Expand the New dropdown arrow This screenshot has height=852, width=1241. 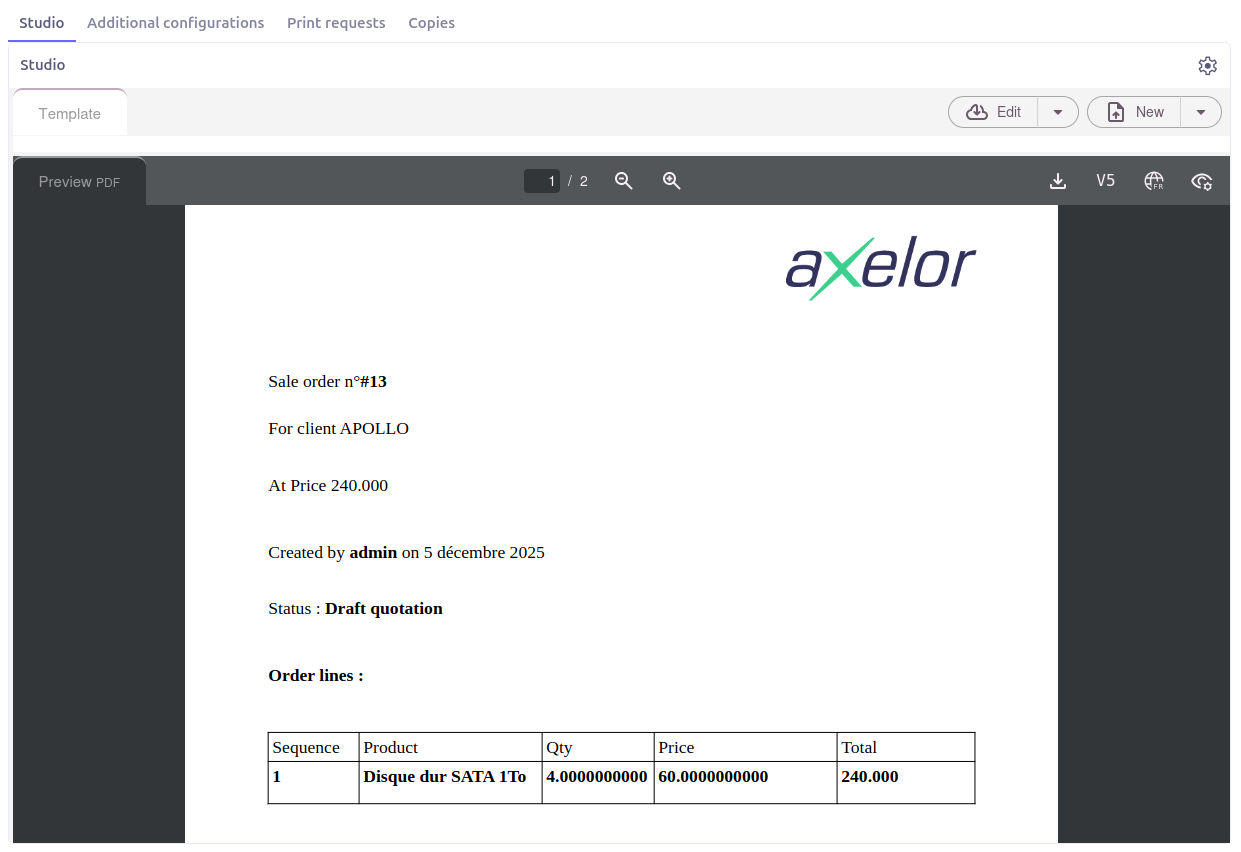[x=1201, y=112]
